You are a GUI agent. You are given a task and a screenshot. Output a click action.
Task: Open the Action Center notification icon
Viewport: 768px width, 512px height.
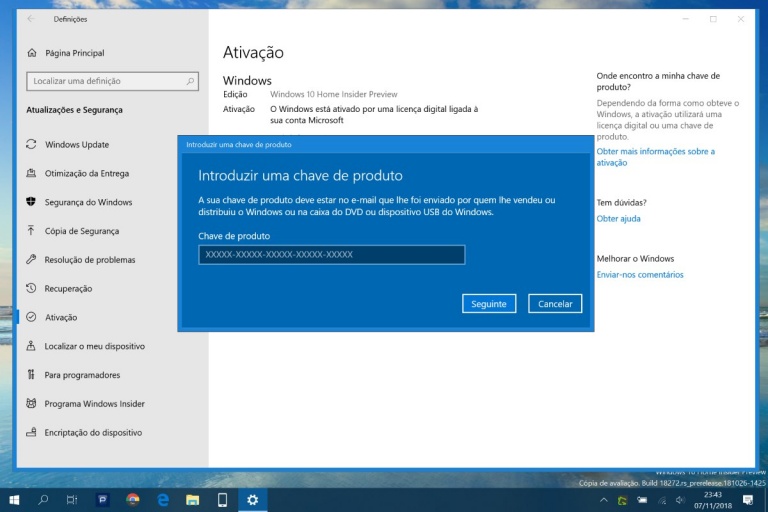(748, 500)
